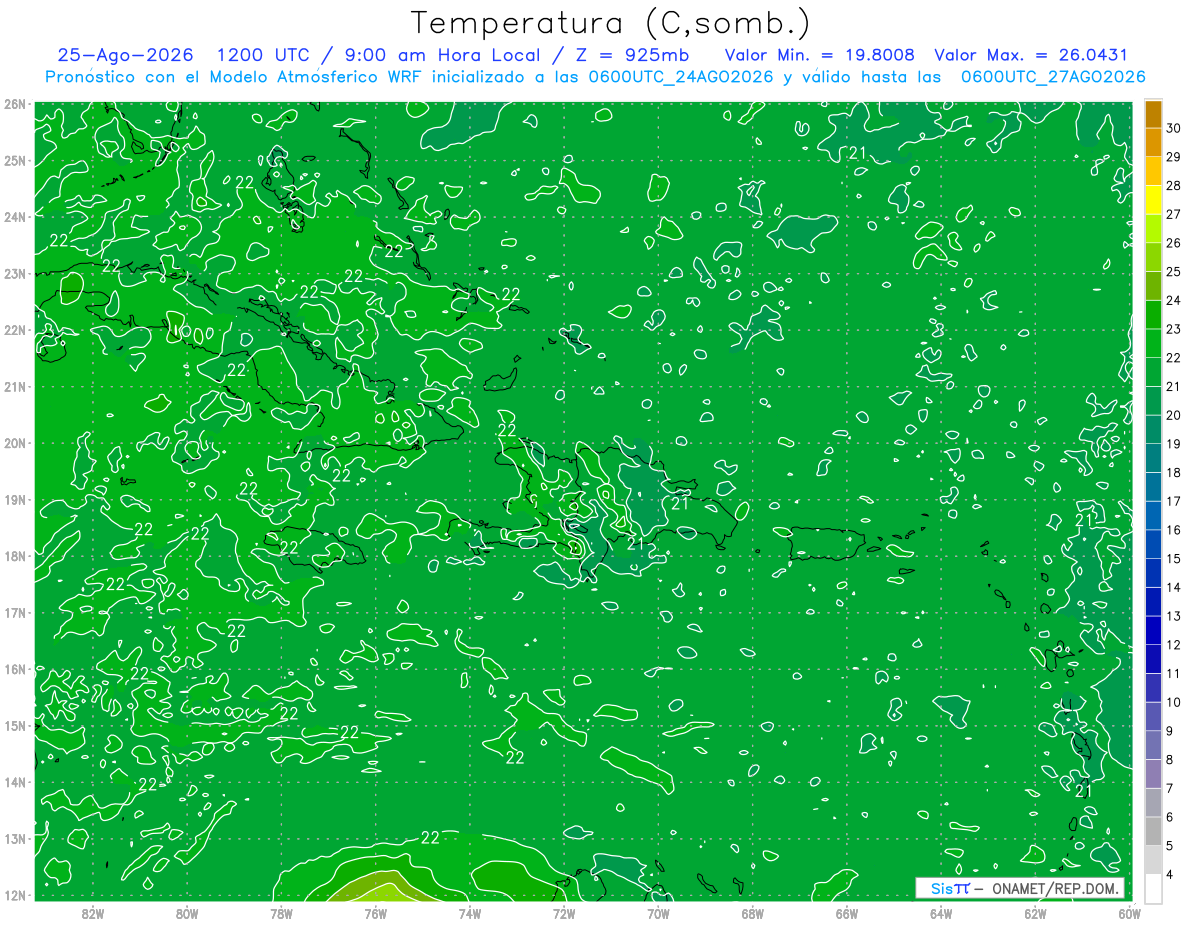Click the legend value '17'
Image resolution: width=1200 pixels, height=927 pixels.
pyautogui.click(x=1173, y=501)
